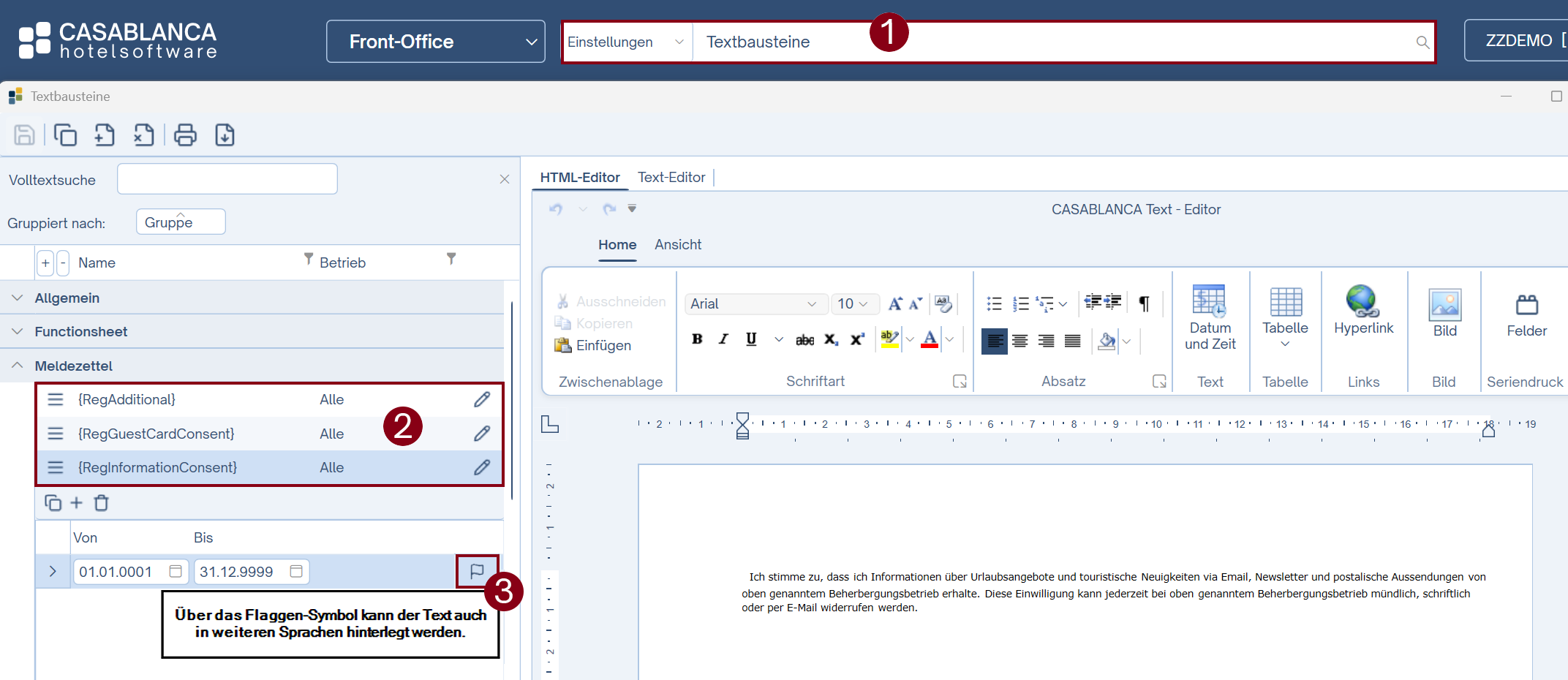
Task: Click the print icon in toolbar
Action: pyautogui.click(x=185, y=135)
